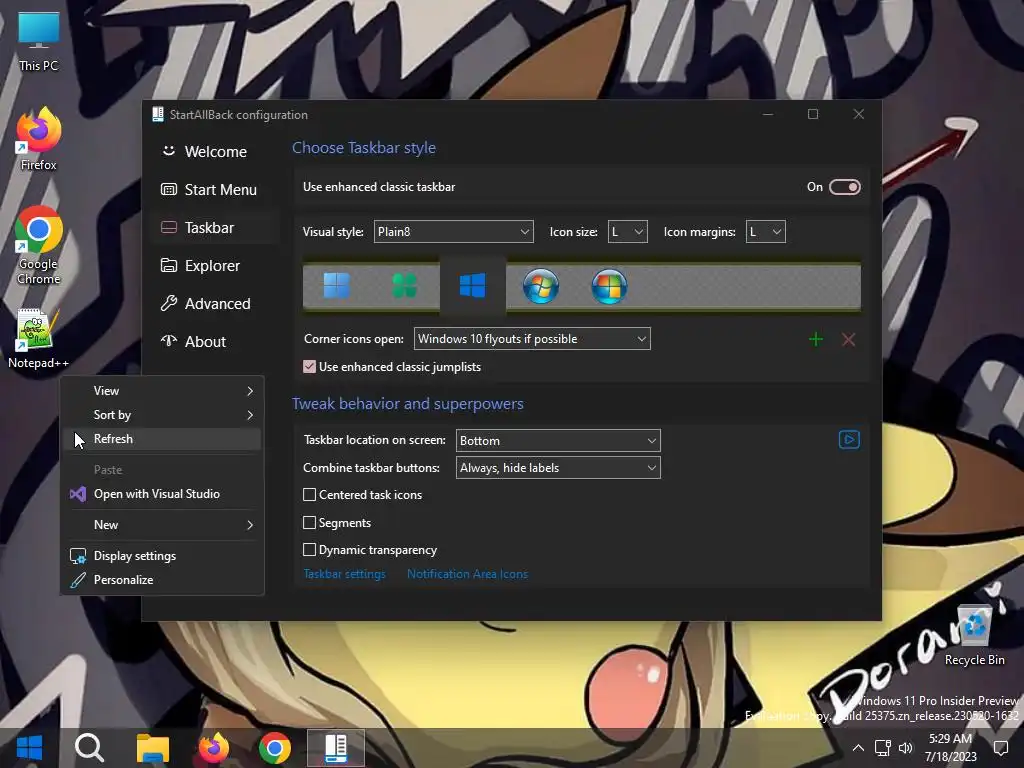Select the Recycle Bin desktop icon
The height and width of the screenshot is (768, 1024).
974,635
